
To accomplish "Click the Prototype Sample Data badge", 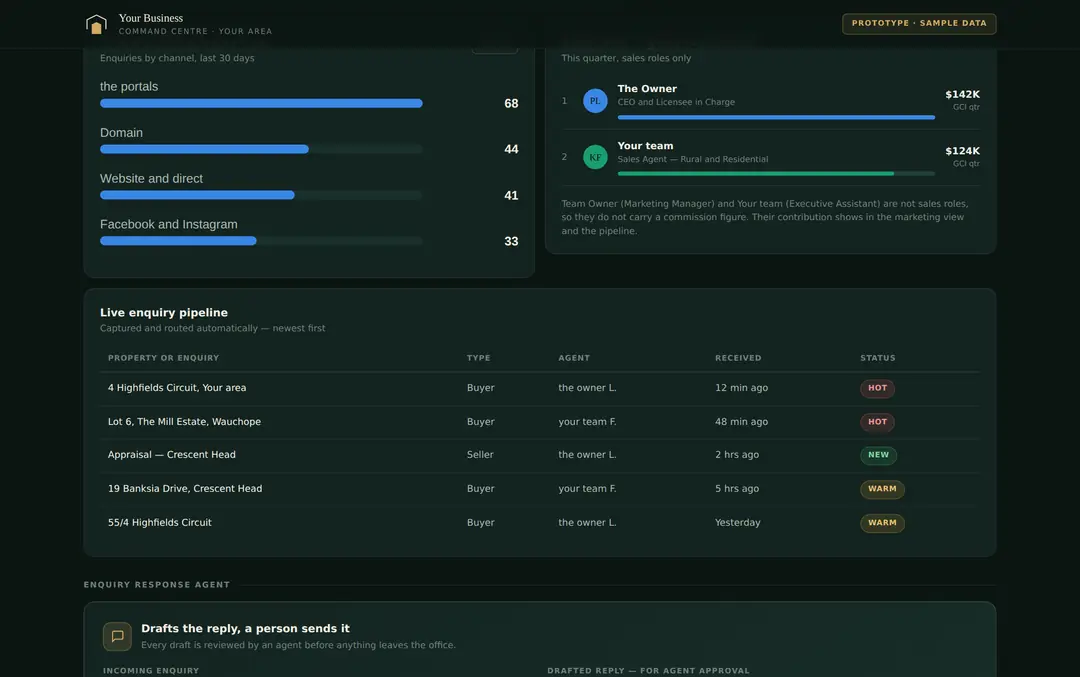I will click(x=919, y=23).
